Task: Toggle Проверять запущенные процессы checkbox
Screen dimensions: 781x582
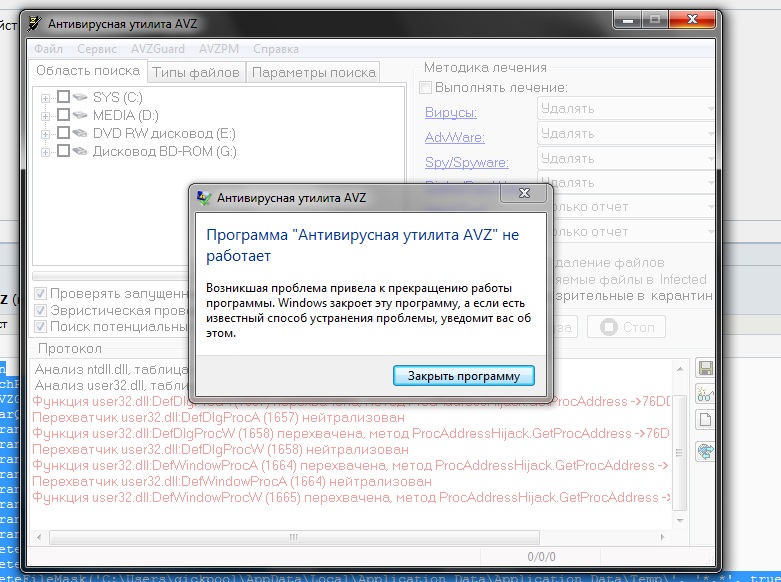Action: point(40,293)
